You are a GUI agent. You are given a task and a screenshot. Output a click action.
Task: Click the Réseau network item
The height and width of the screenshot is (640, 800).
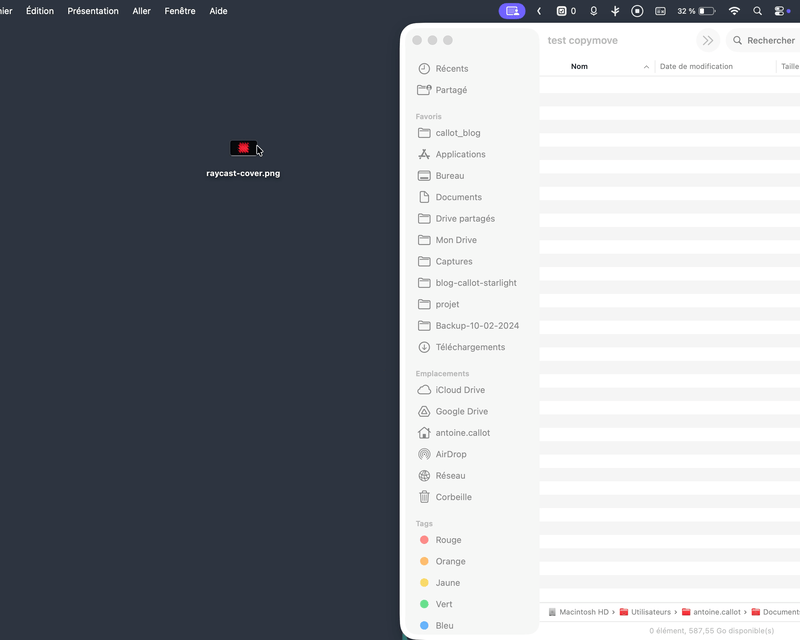tap(450, 476)
